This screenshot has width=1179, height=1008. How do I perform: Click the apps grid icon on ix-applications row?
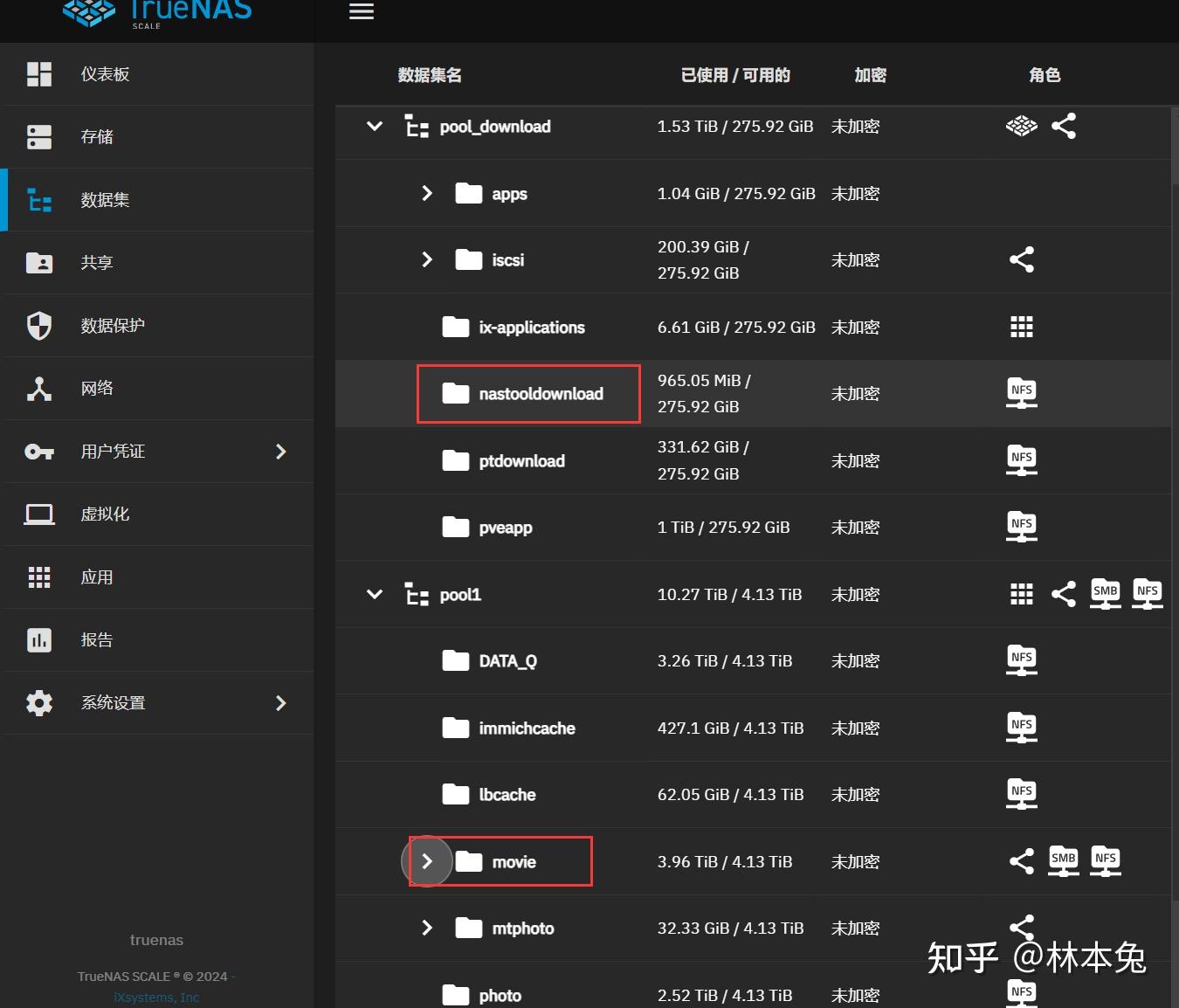(x=1021, y=327)
